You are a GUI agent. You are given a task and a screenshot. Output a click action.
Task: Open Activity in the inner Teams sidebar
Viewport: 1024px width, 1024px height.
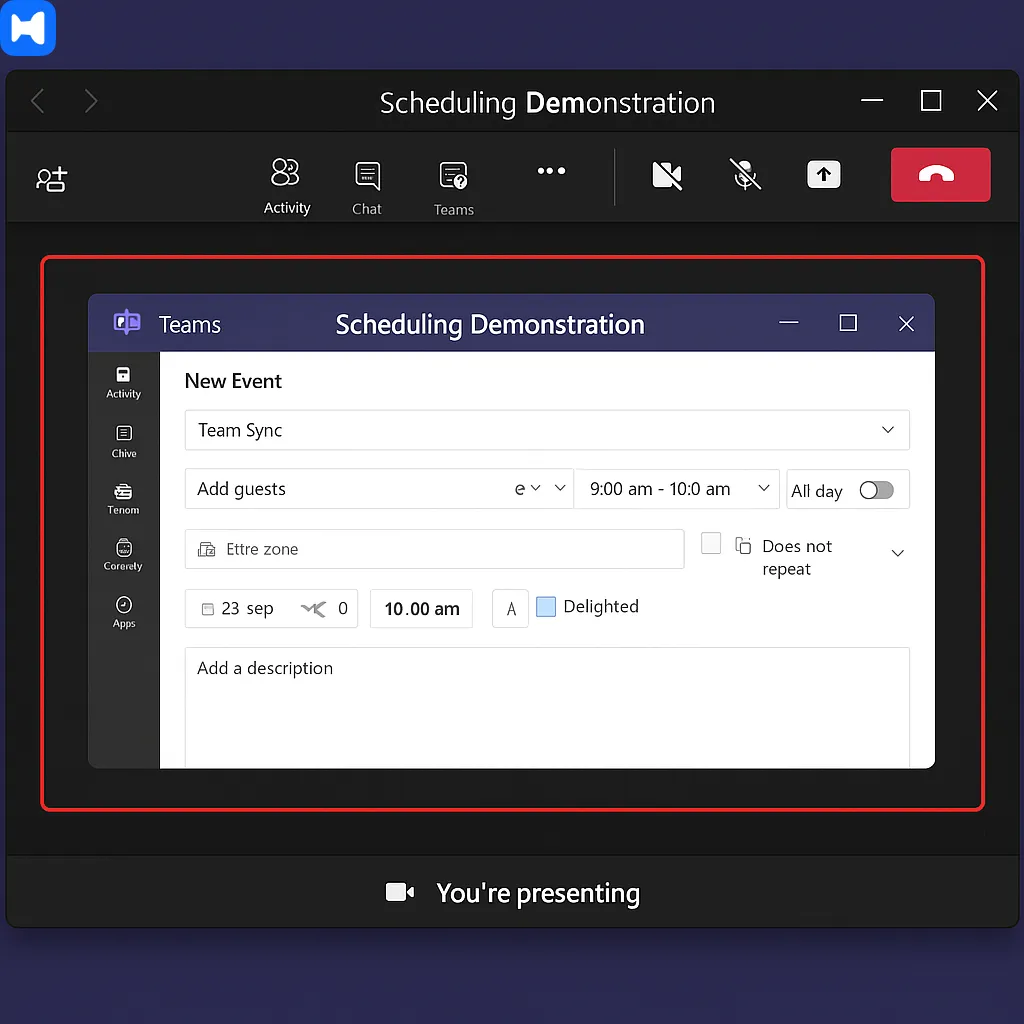(123, 383)
